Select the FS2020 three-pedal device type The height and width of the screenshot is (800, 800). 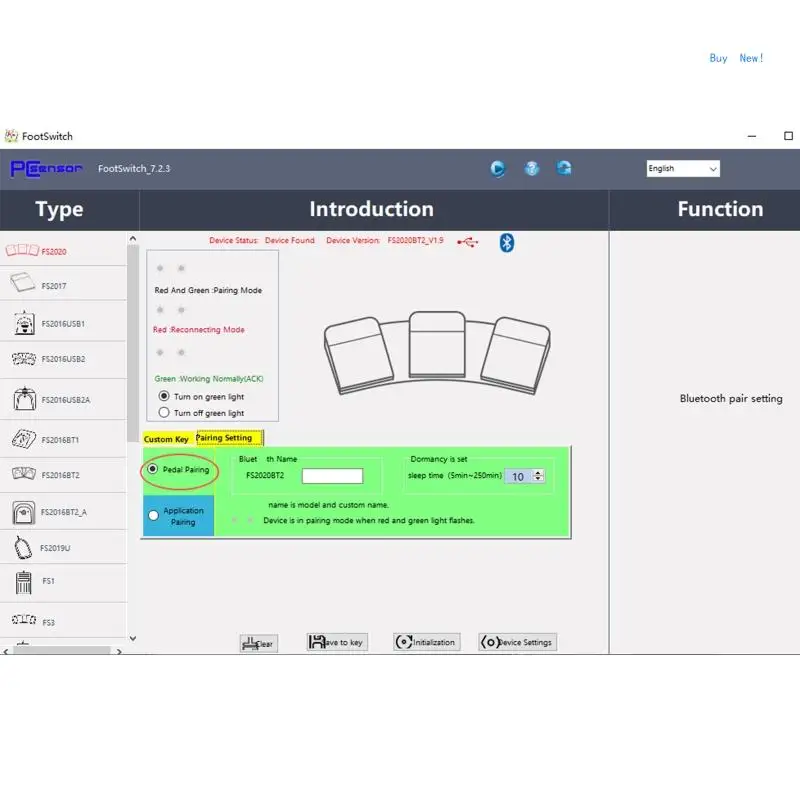pos(63,251)
